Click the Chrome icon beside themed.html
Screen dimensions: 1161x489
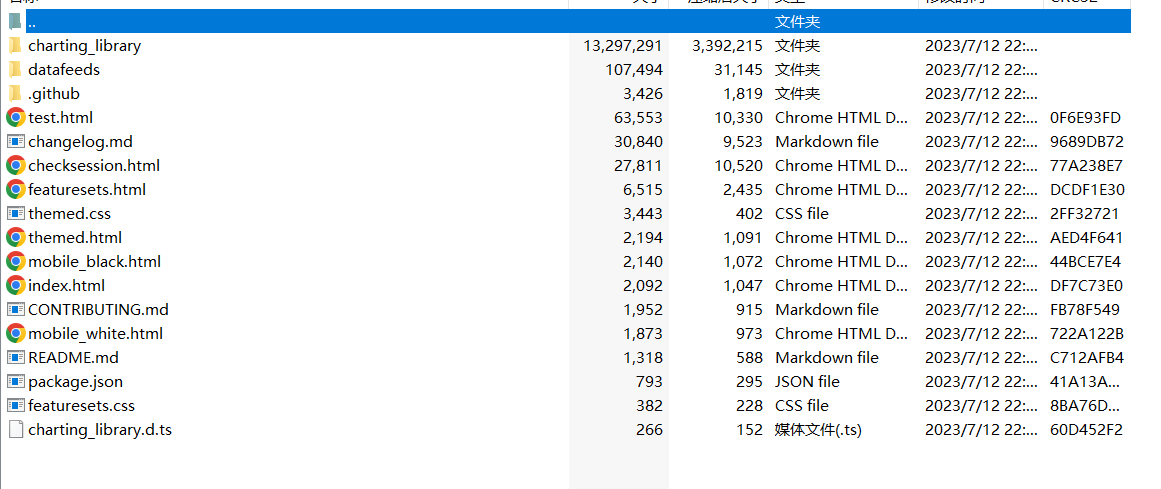tap(16, 238)
